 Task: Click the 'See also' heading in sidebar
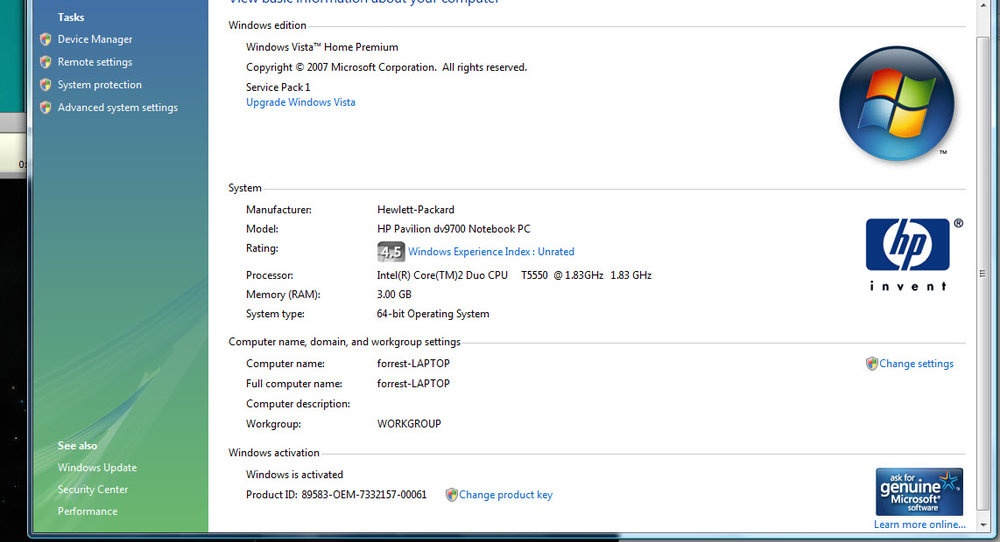click(77, 446)
